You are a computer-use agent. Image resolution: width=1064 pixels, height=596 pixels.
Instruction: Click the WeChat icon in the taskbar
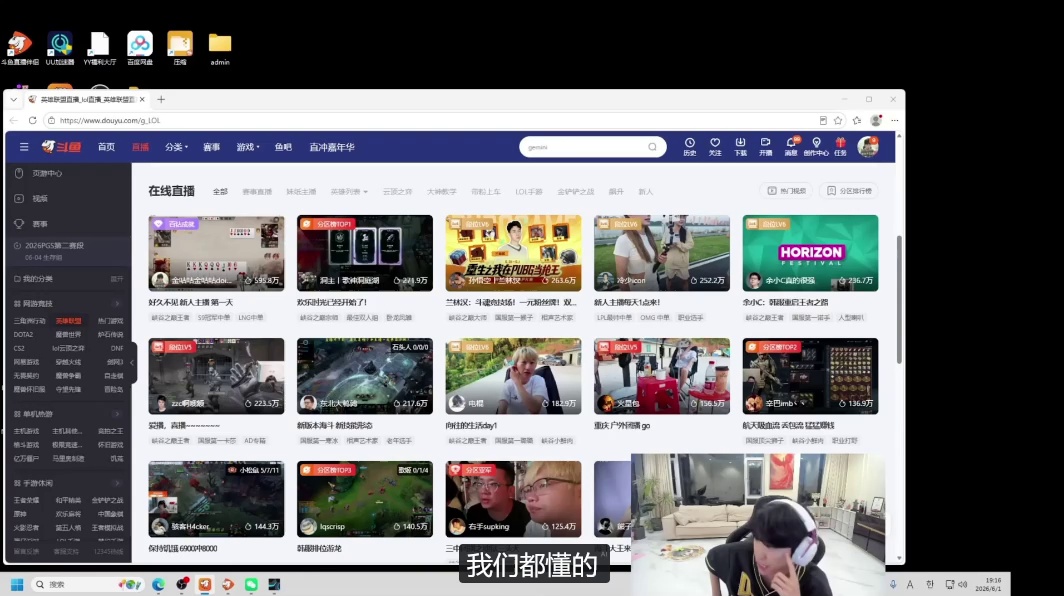(x=251, y=584)
